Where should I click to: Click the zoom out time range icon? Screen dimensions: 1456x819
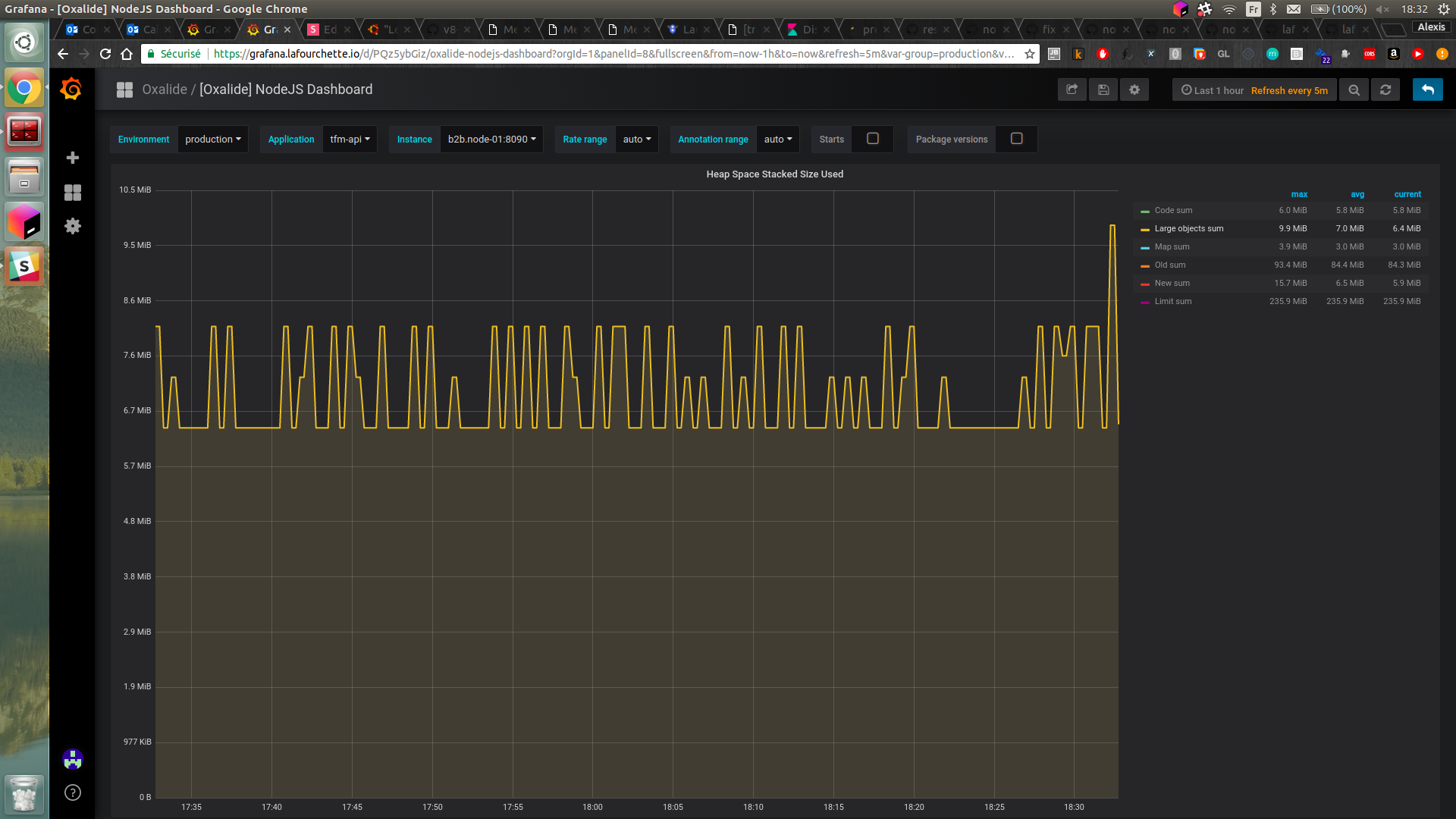click(1354, 89)
